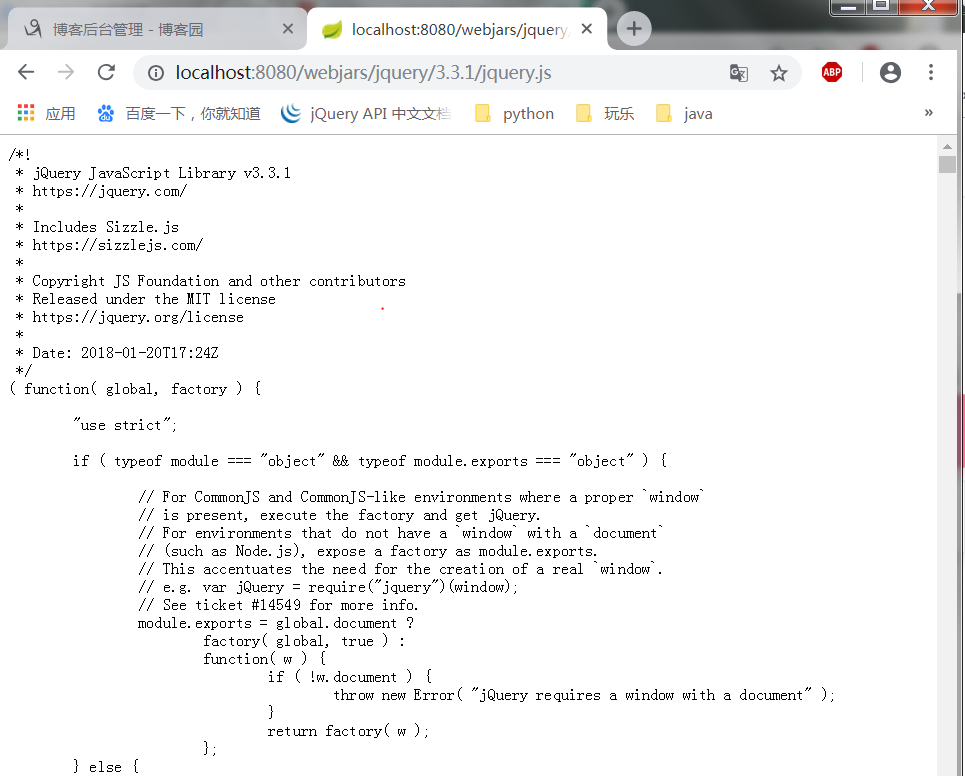View site information icon in address bar
This screenshot has width=965, height=776.
point(156,73)
